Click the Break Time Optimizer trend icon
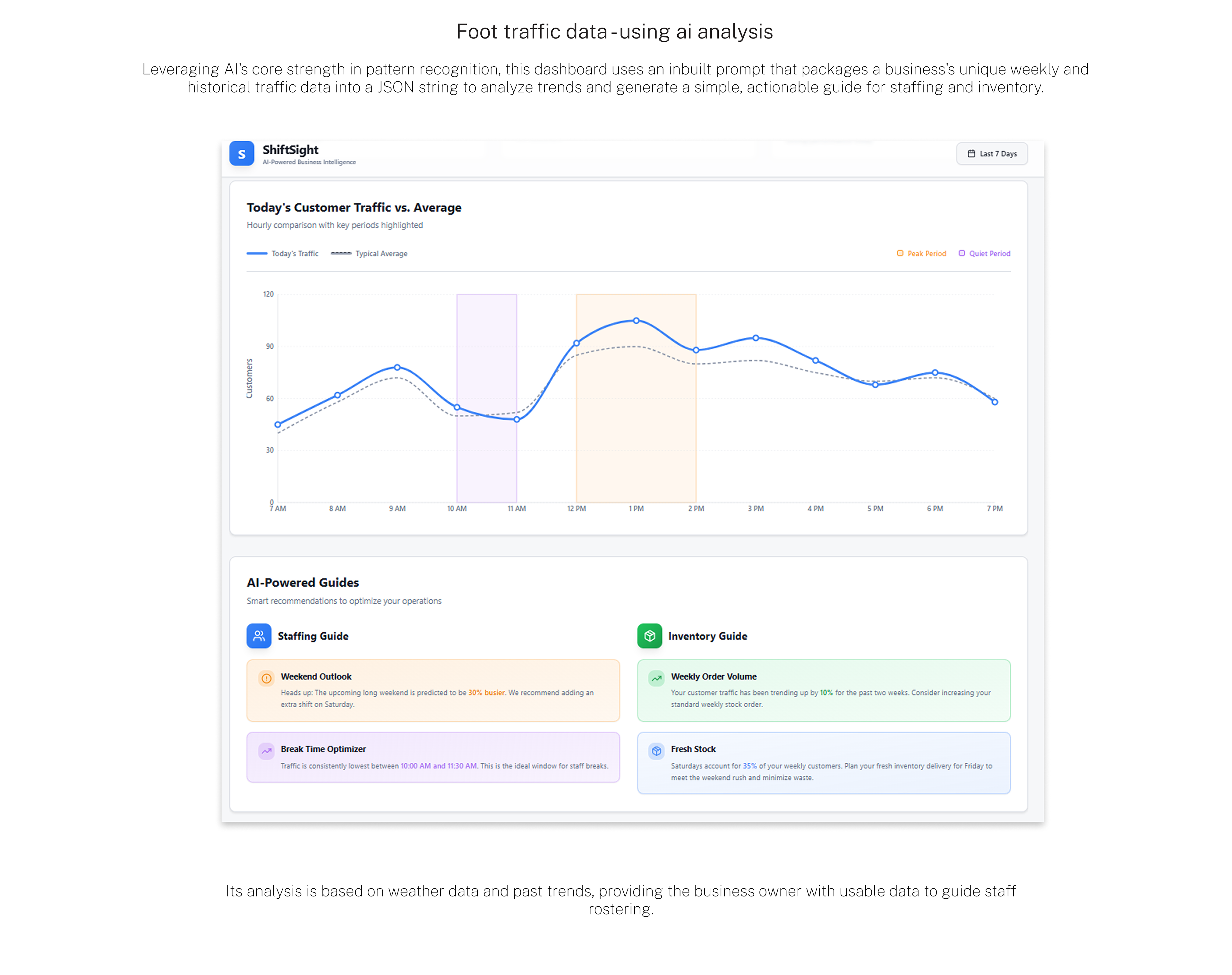1232x975 pixels. pos(266,751)
